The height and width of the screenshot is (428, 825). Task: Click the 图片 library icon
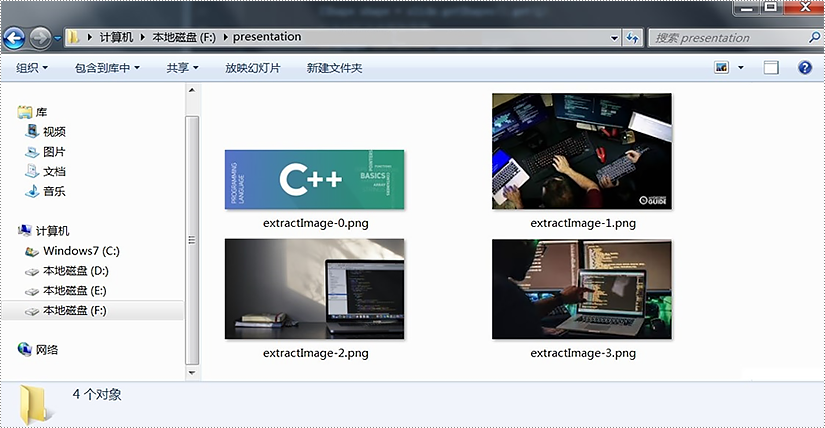click(32, 152)
